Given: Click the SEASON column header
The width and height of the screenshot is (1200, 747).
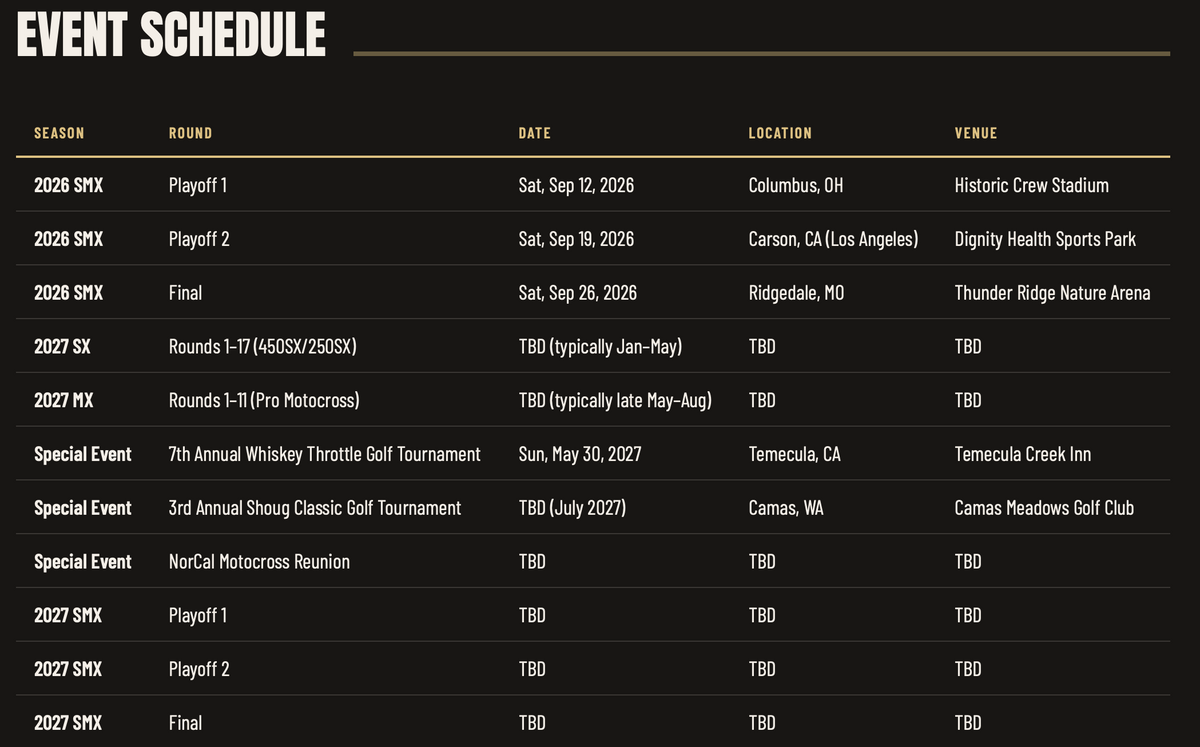Looking at the screenshot, I should click(x=59, y=133).
